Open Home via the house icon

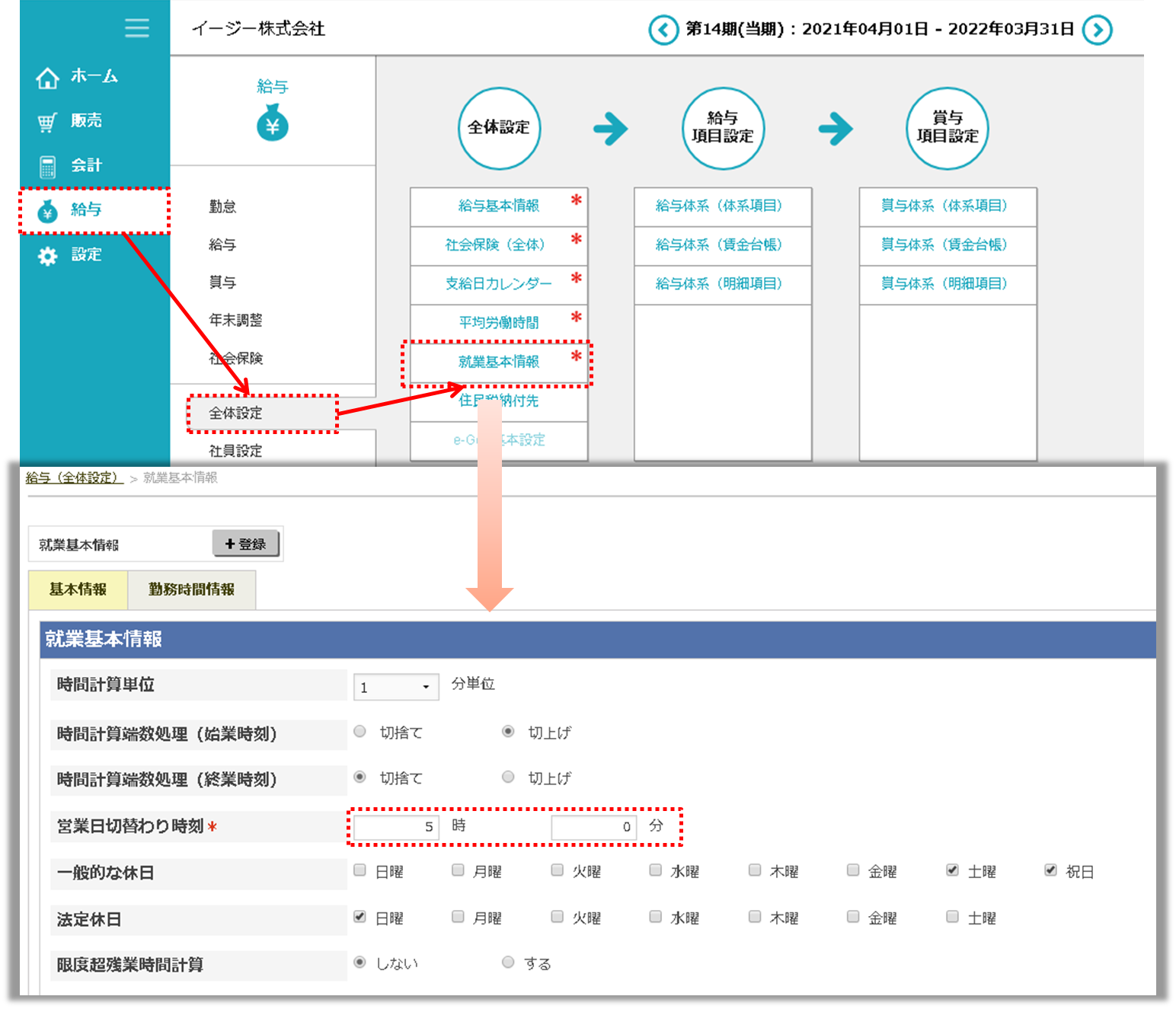(47, 77)
